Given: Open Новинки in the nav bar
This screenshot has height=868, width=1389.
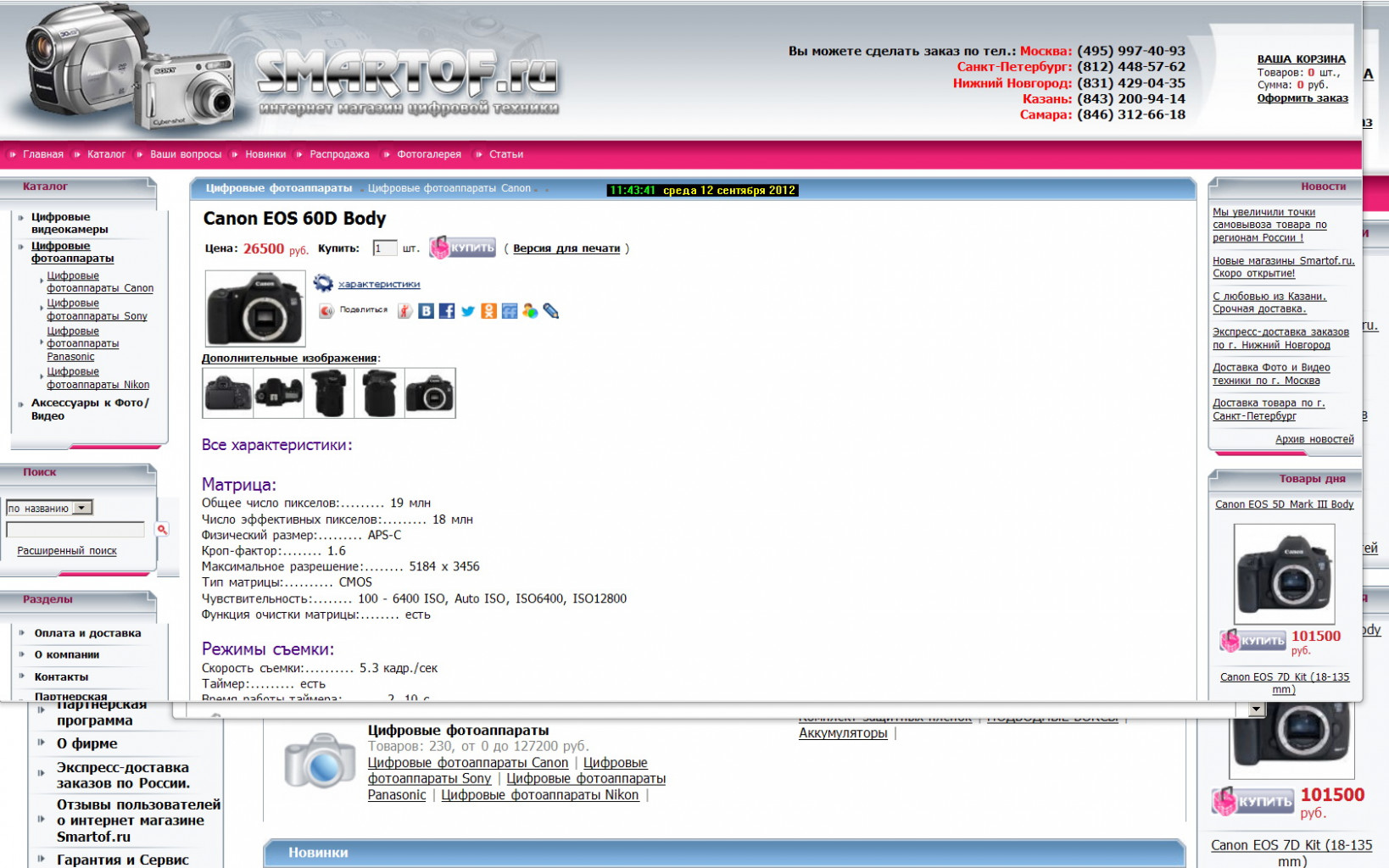Looking at the screenshot, I should point(265,154).
